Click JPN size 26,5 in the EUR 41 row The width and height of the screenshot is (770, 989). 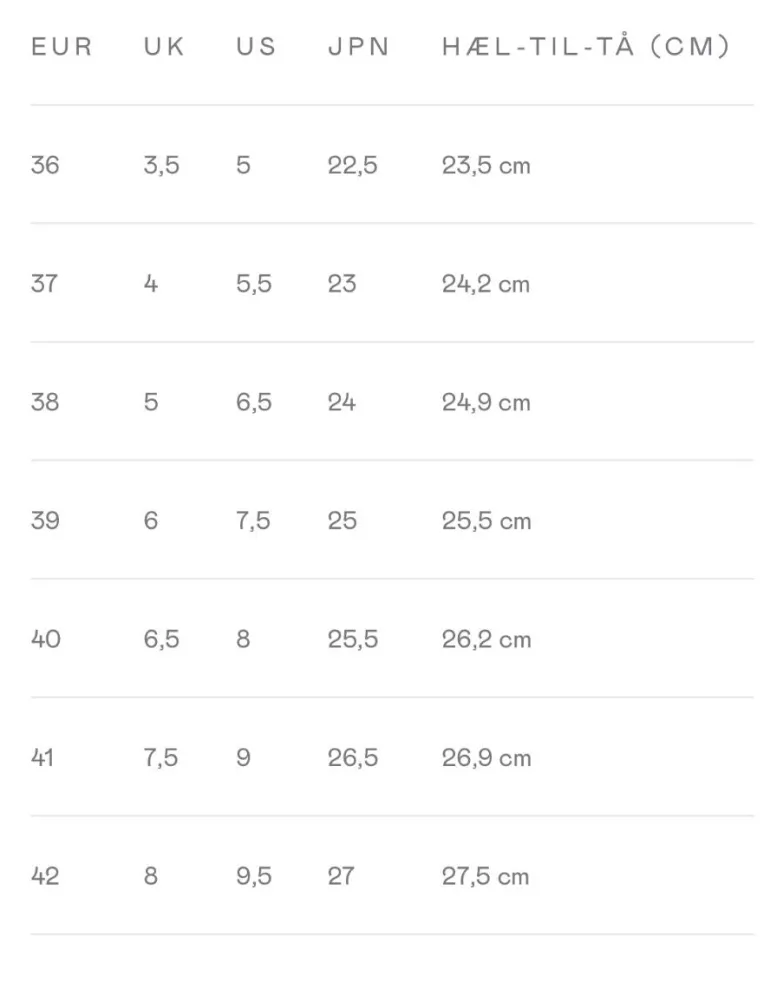coord(353,758)
